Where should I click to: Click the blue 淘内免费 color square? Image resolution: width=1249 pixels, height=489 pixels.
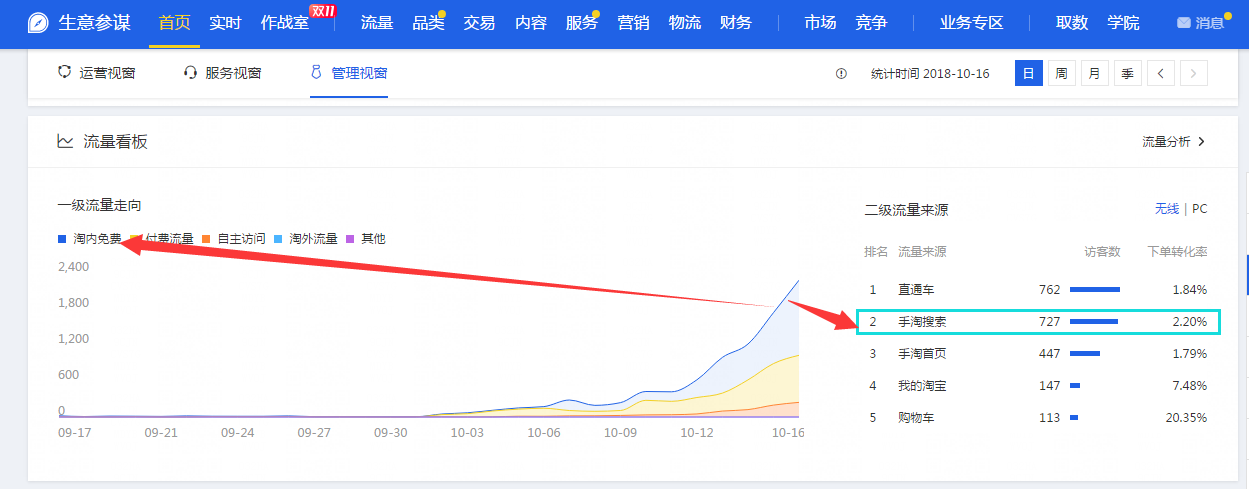coord(62,239)
